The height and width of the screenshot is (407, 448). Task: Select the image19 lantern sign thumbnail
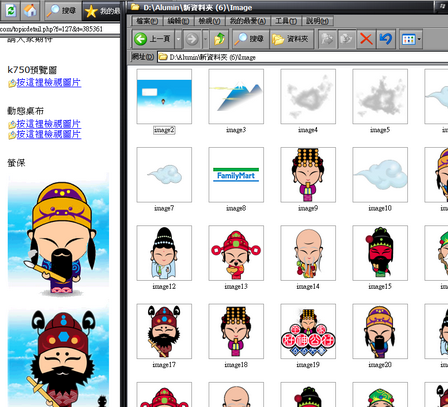[x=308, y=331]
